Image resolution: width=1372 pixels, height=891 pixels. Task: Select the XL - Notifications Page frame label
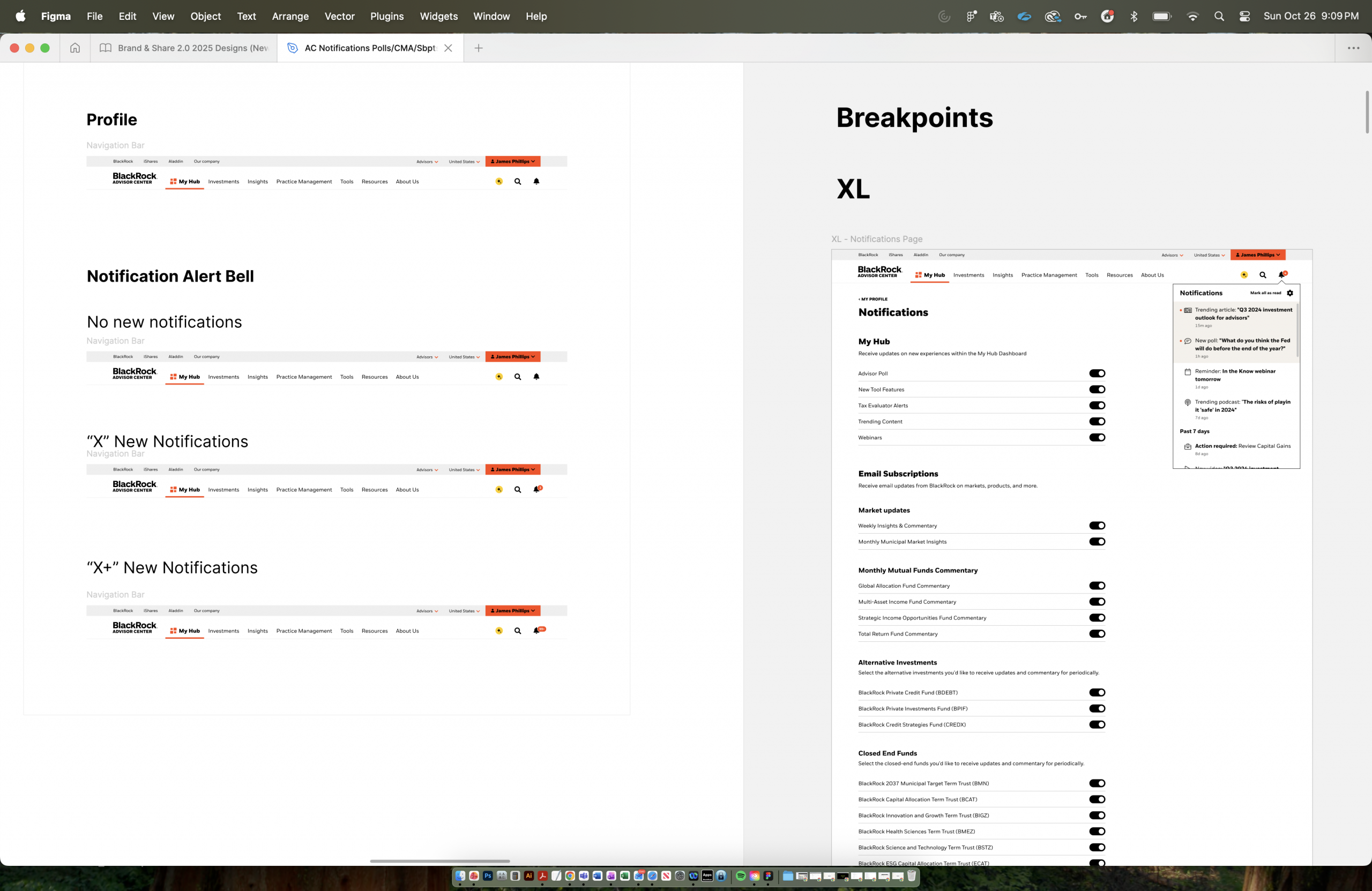pyautogui.click(x=876, y=238)
